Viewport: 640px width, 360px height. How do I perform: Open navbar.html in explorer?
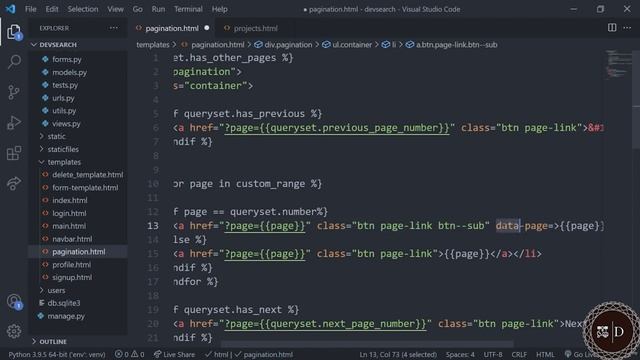click(72, 239)
